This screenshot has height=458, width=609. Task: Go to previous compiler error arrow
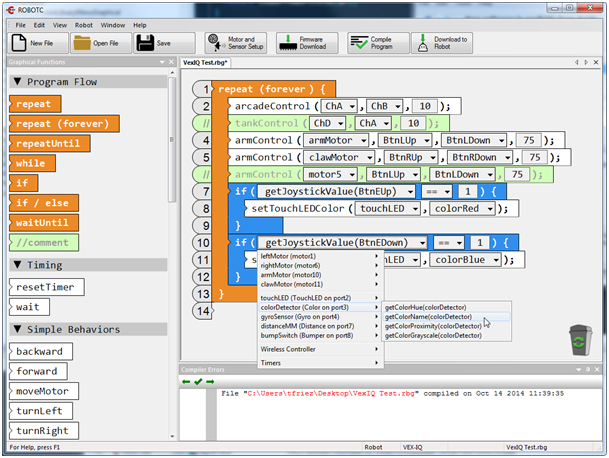coord(186,382)
